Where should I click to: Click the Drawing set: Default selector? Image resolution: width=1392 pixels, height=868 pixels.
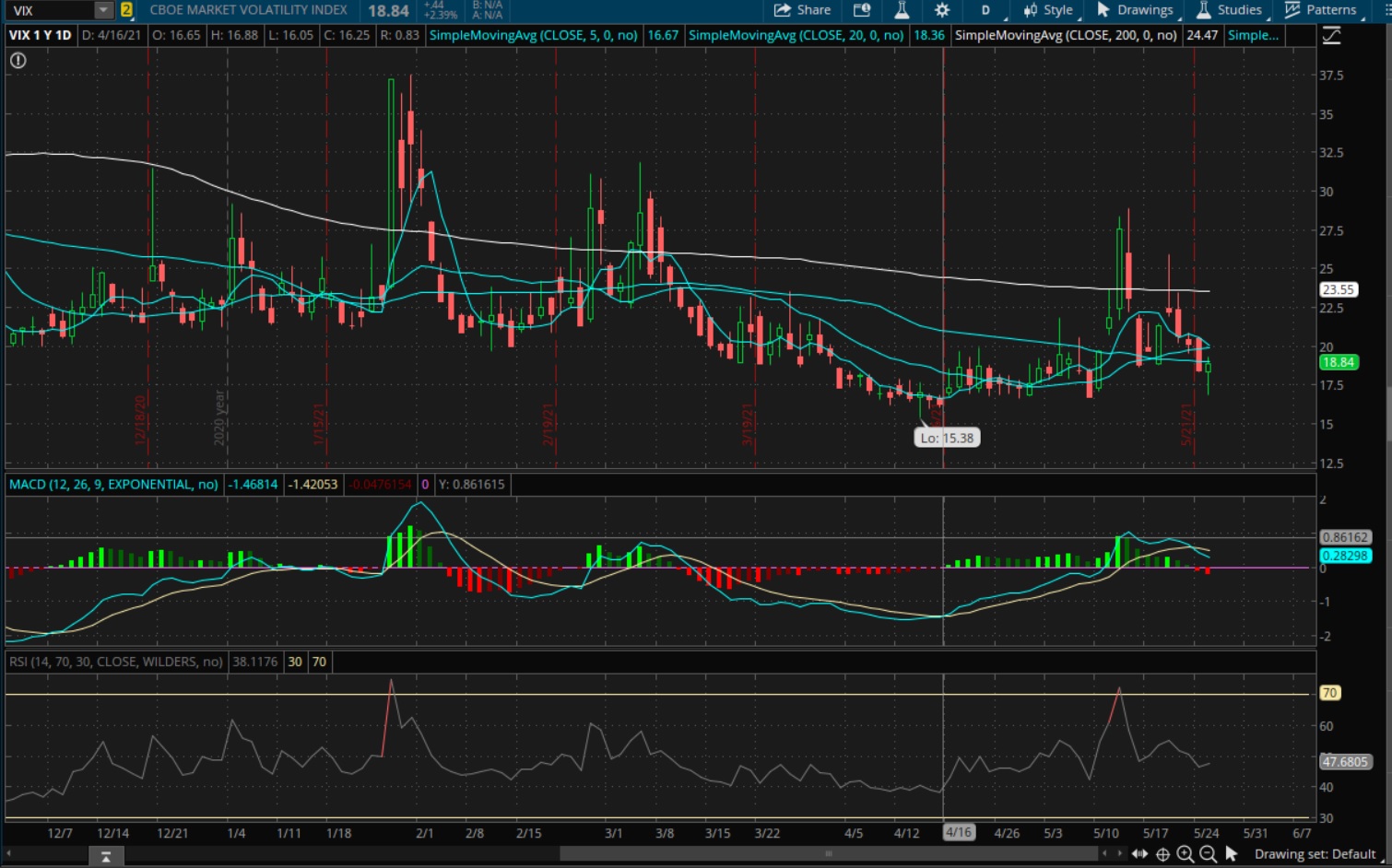[x=1315, y=854]
